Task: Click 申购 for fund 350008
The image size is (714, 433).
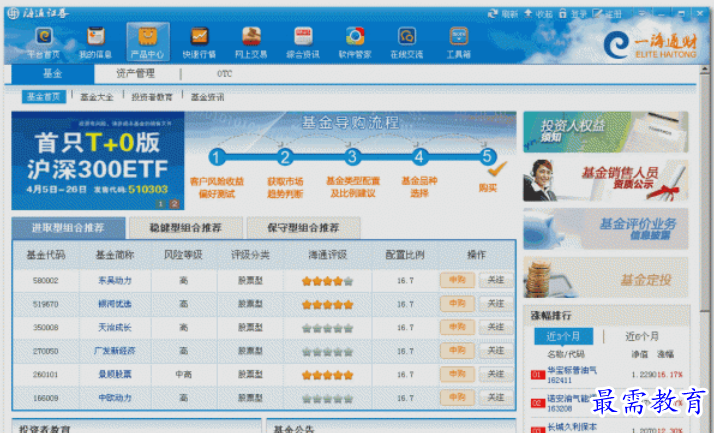Action: (x=458, y=327)
